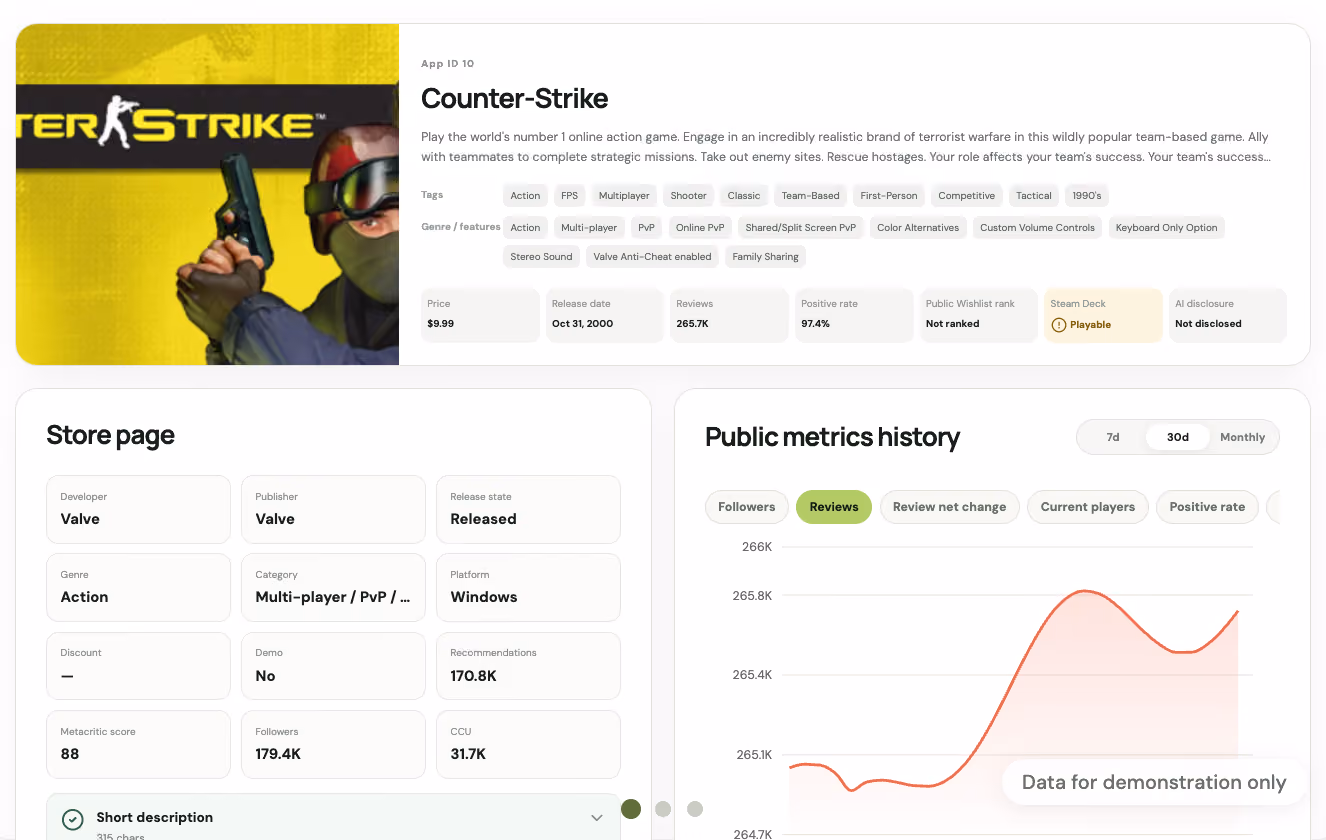Select the First-Person tag
Viewport: 1326px width, 840px height.
pos(889,196)
